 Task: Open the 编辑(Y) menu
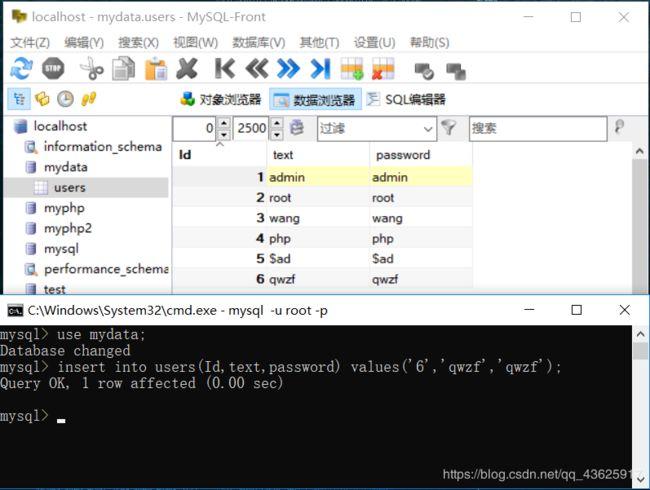[84, 43]
